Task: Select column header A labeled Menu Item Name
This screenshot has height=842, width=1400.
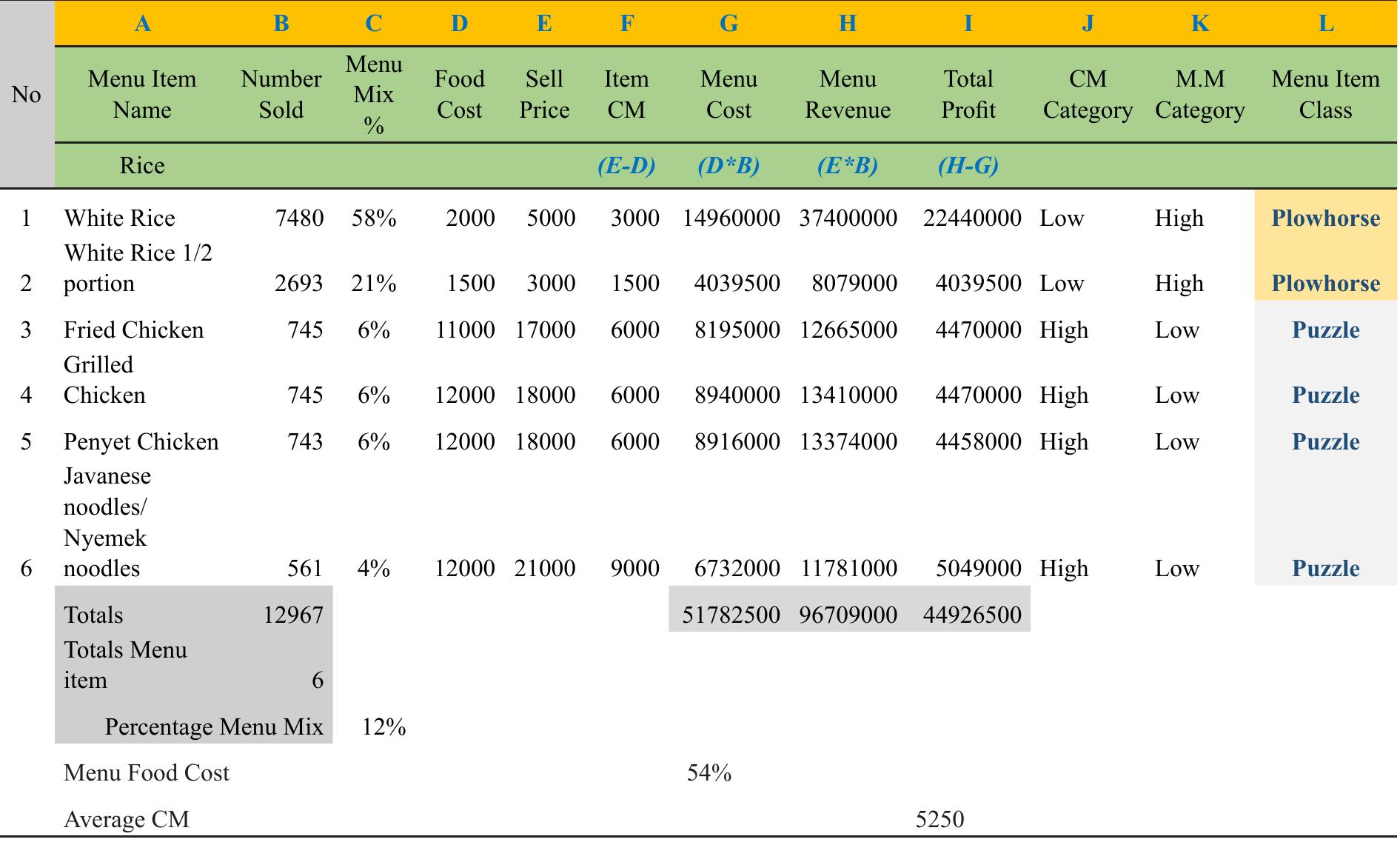Action: [142, 94]
